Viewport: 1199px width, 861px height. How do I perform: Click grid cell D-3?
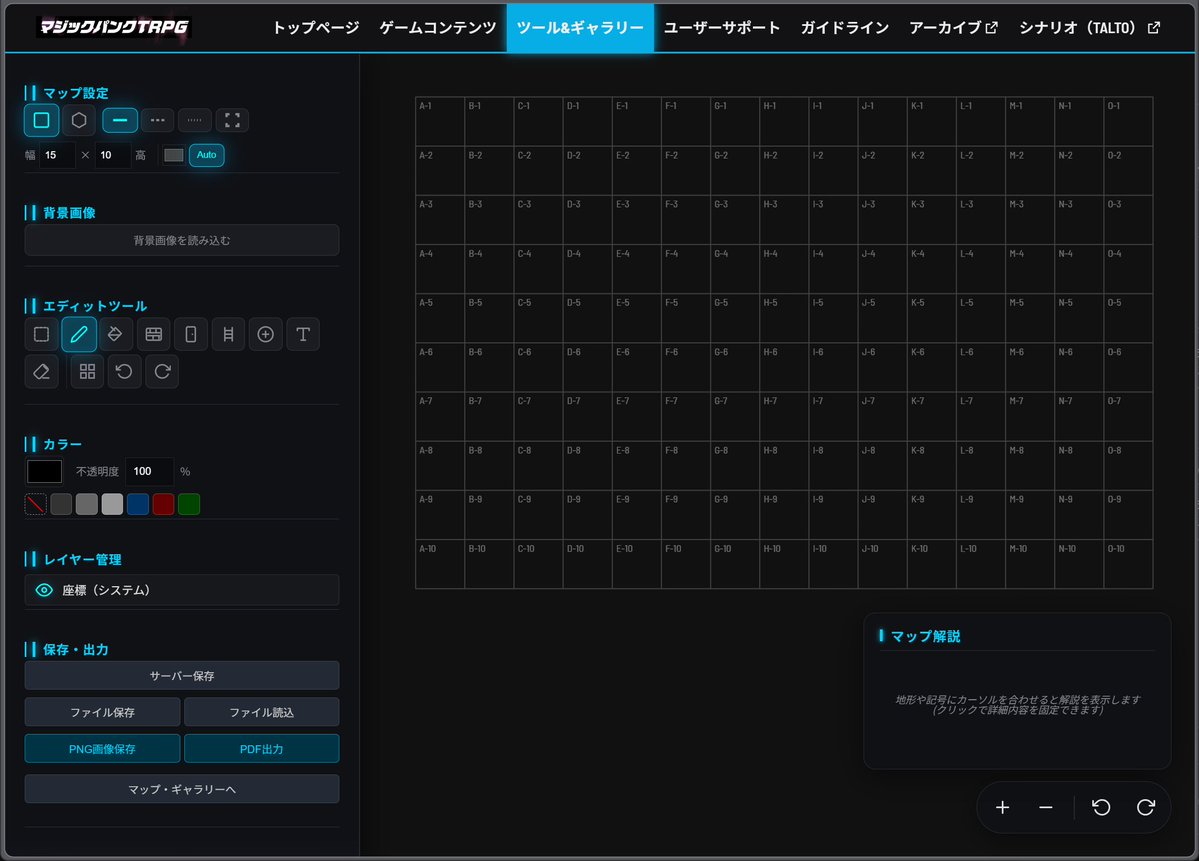pos(587,220)
